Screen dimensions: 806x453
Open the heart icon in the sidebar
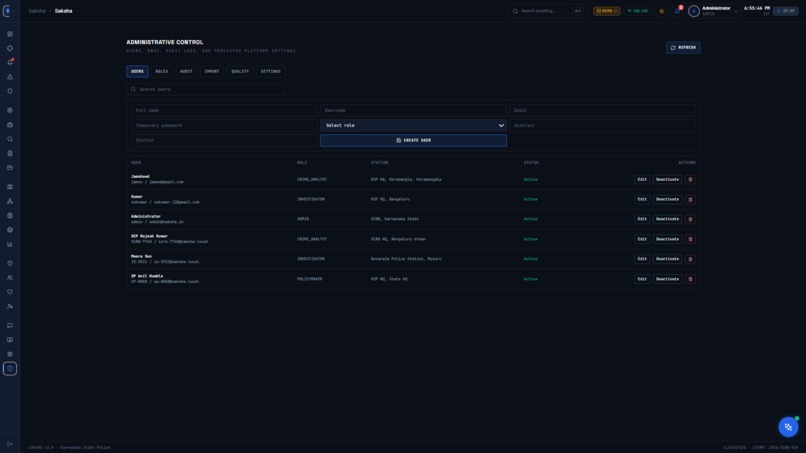click(10, 292)
